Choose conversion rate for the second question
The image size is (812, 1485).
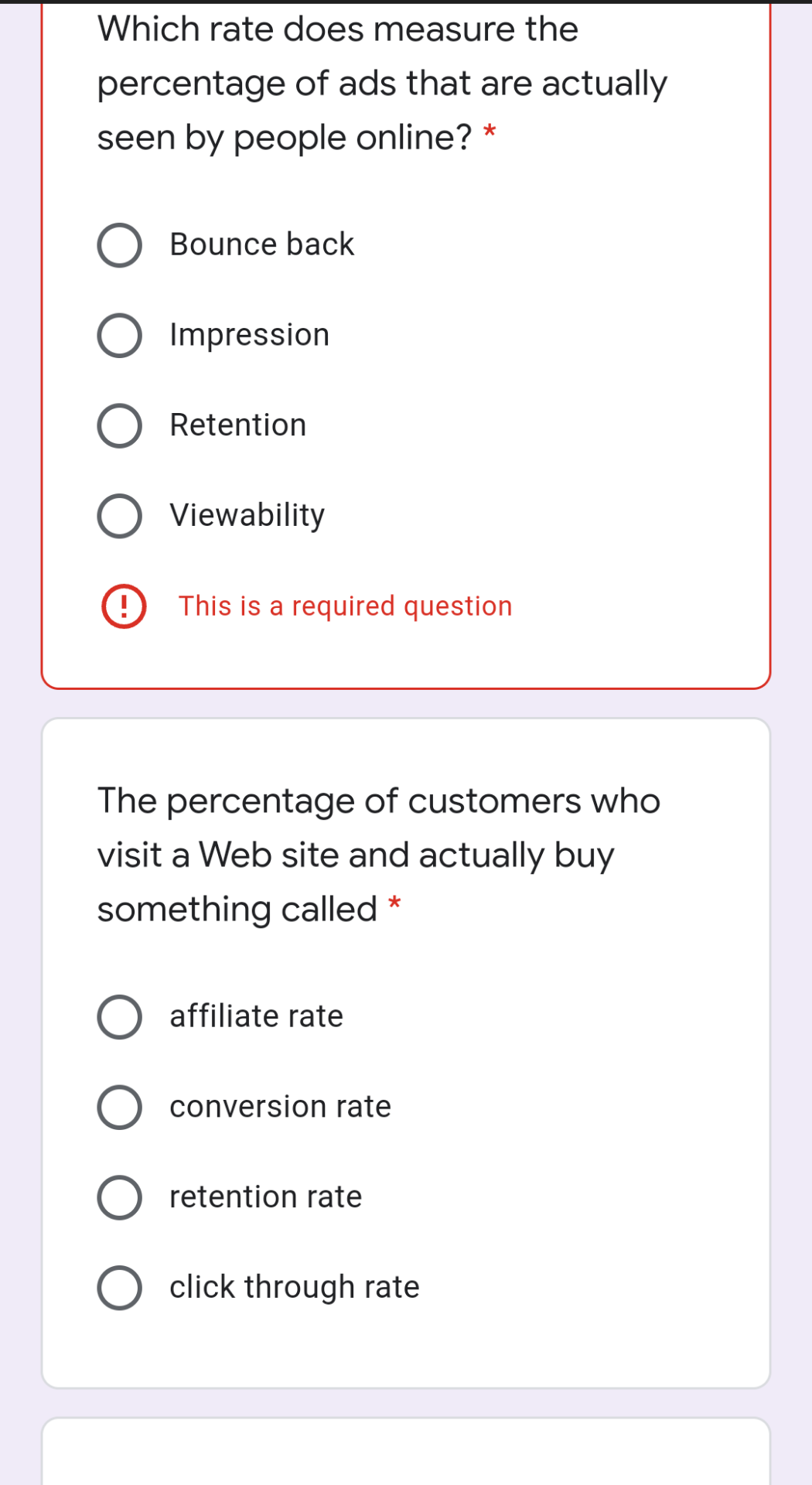(x=120, y=1107)
